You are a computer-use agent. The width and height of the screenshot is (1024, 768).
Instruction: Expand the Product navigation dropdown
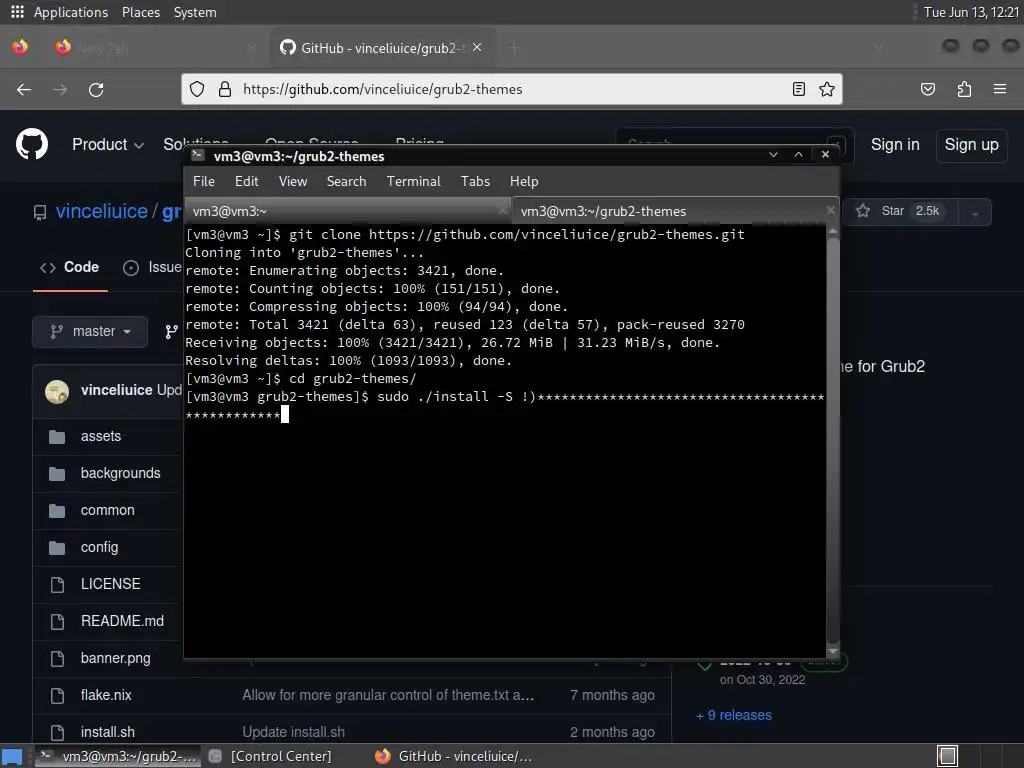pyautogui.click(x=108, y=144)
